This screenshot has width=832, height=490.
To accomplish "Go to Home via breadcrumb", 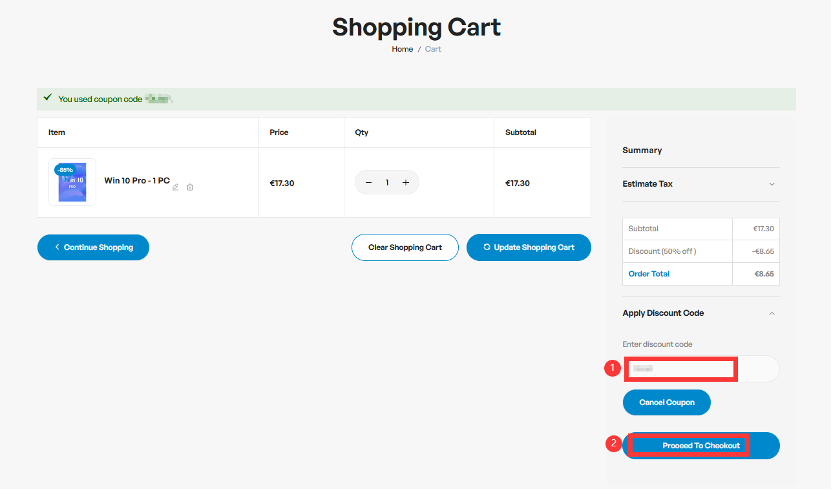I will coord(402,49).
